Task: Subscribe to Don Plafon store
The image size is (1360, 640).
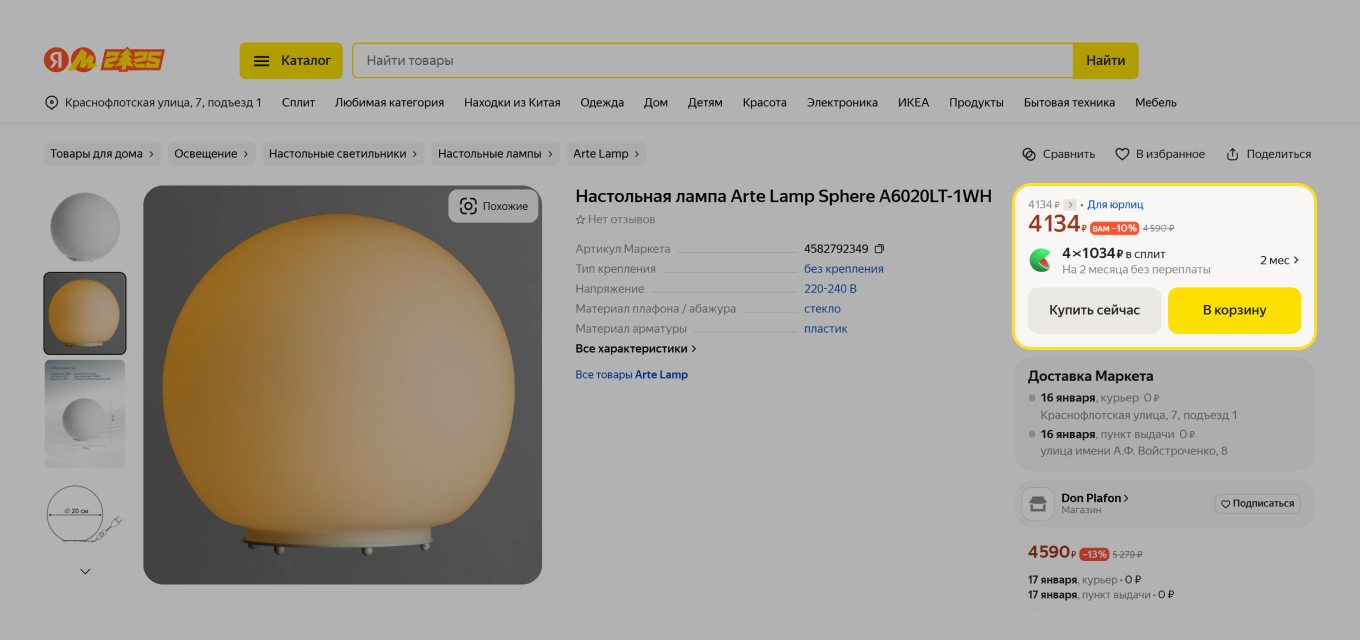Action: [x=1257, y=504]
